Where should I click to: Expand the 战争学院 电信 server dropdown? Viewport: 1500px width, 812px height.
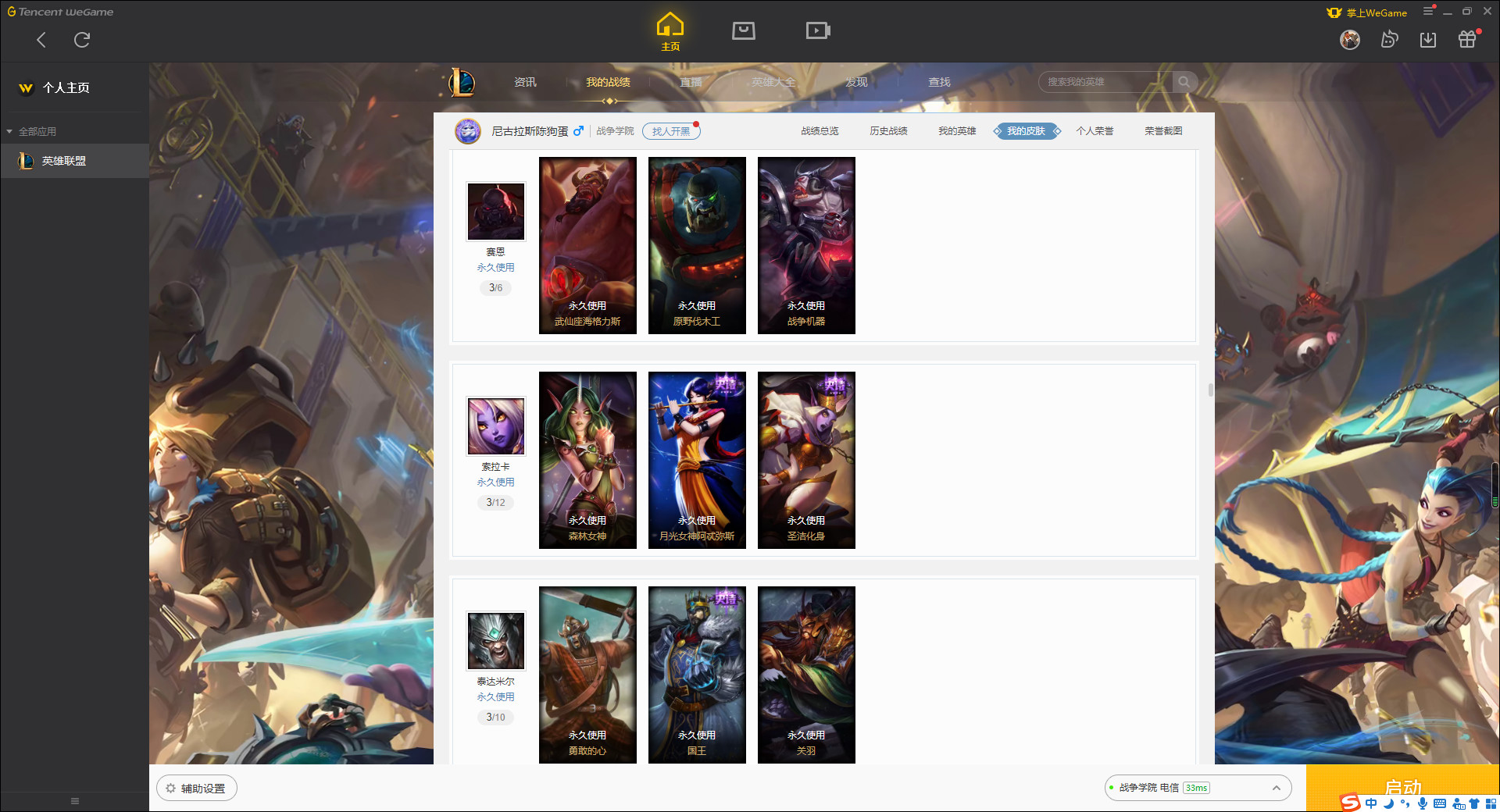pos(1198,788)
